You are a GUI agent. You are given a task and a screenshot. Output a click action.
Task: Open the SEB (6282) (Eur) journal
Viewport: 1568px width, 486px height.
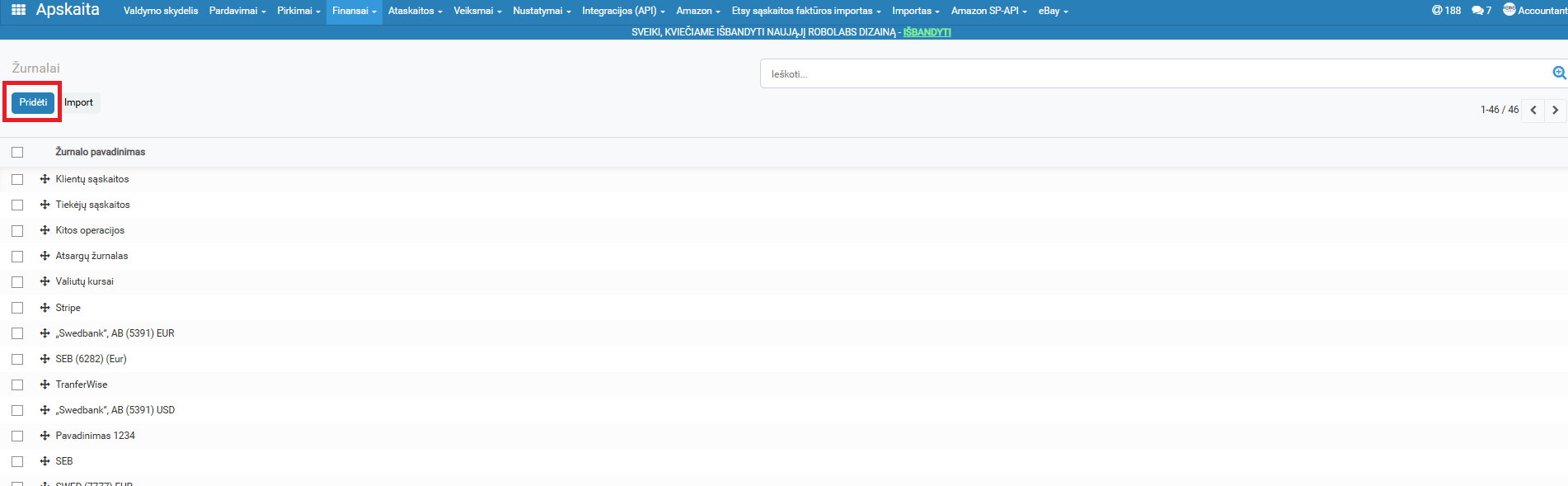pyautogui.click(x=91, y=359)
